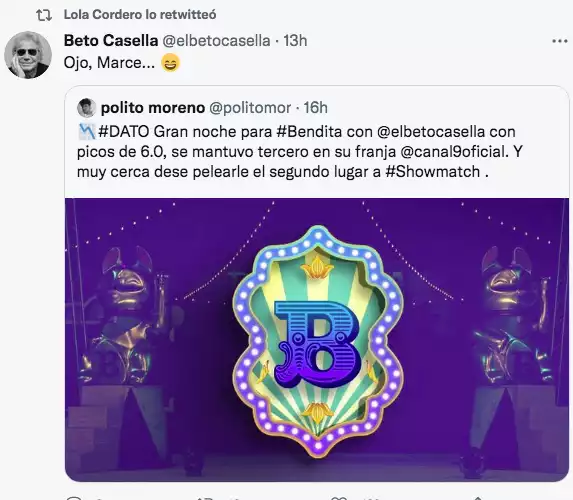This screenshot has height=500, width=573.
Task: Open the three-dot more options menu
Action: (x=559, y=41)
